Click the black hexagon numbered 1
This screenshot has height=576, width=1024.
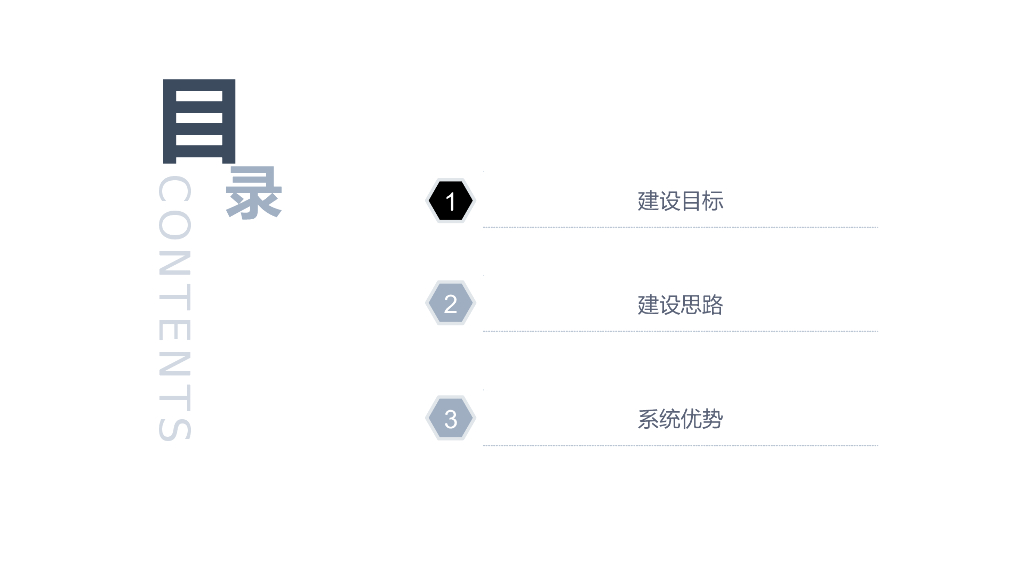pyautogui.click(x=450, y=201)
